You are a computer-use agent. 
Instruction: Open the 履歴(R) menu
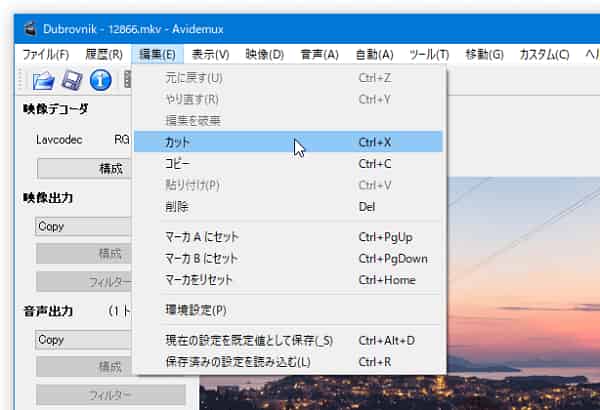(104, 54)
